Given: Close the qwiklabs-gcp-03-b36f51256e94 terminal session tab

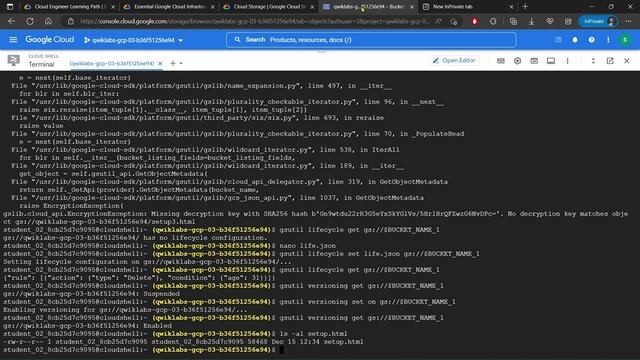Looking at the screenshot, I should [x=160, y=63].
